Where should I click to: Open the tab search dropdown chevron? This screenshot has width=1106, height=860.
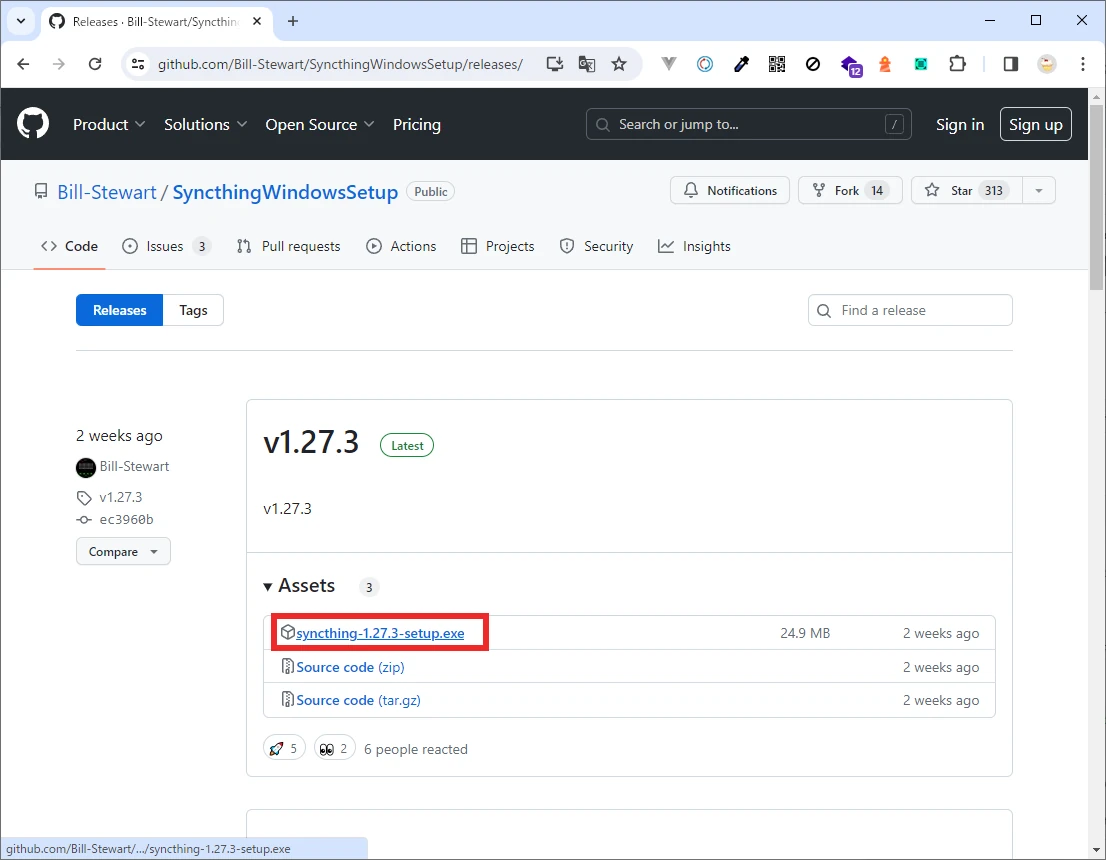[x=21, y=21]
